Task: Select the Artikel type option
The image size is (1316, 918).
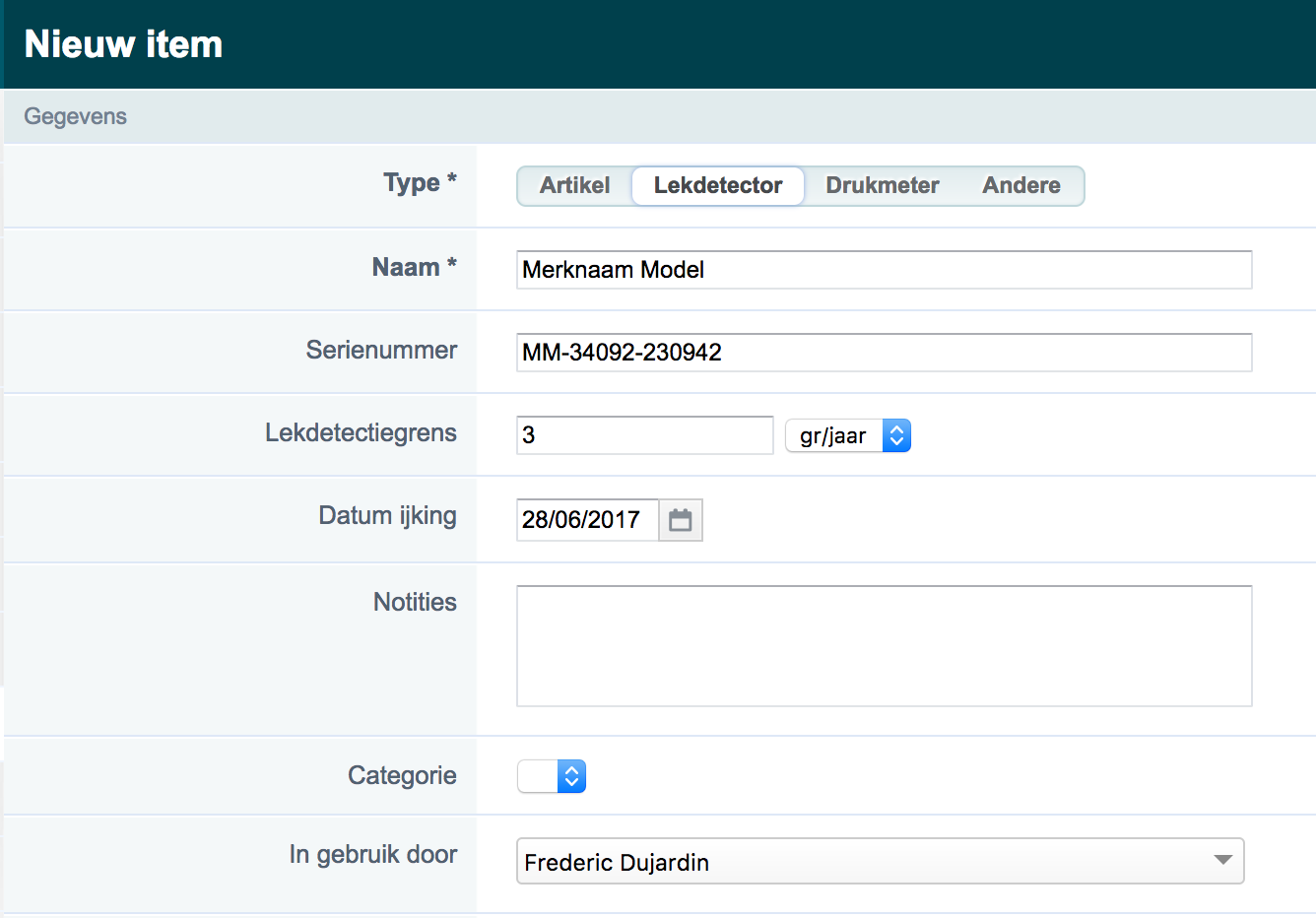Action: tap(574, 185)
